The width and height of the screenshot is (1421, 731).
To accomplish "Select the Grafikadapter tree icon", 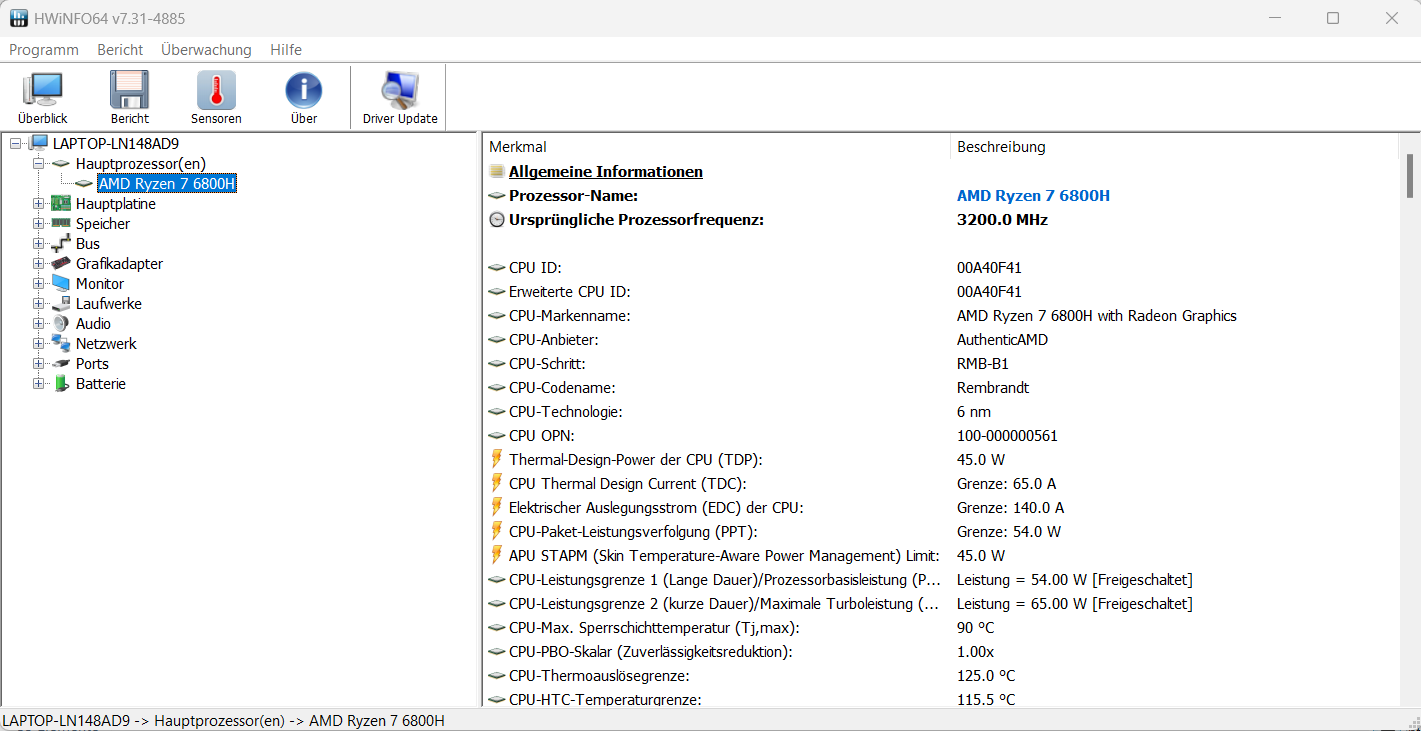I will [62, 264].
